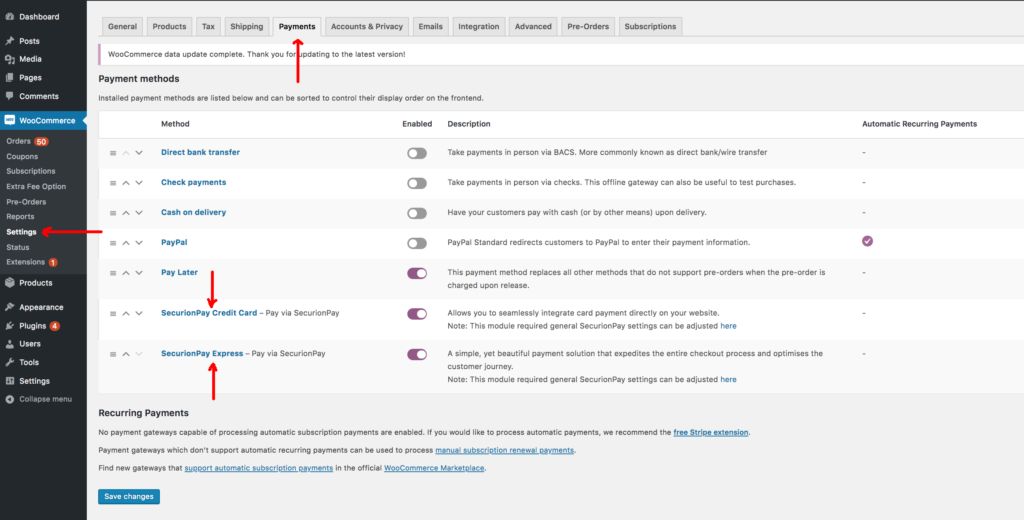Open SecurionPay Credit Card method settings

point(209,314)
